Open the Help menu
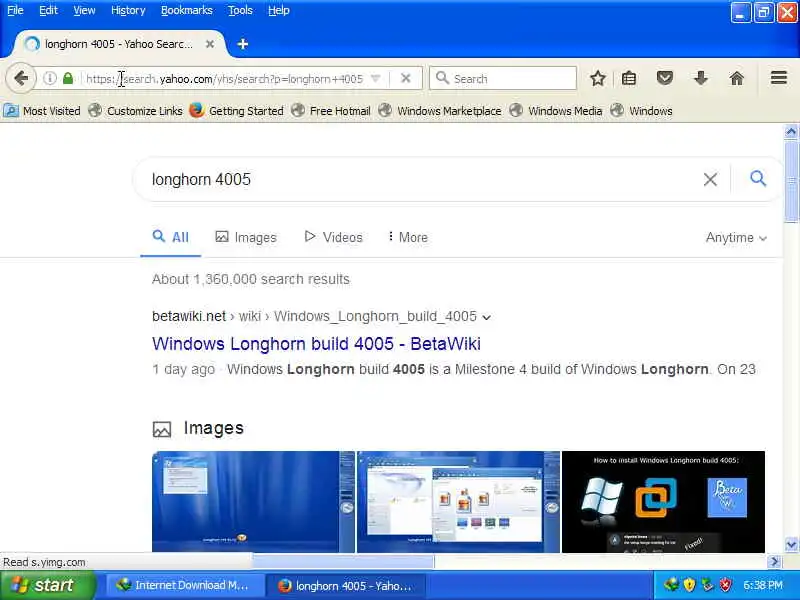Image resolution: width=800 pixels, height=600 pixels. tap(279, 10)
